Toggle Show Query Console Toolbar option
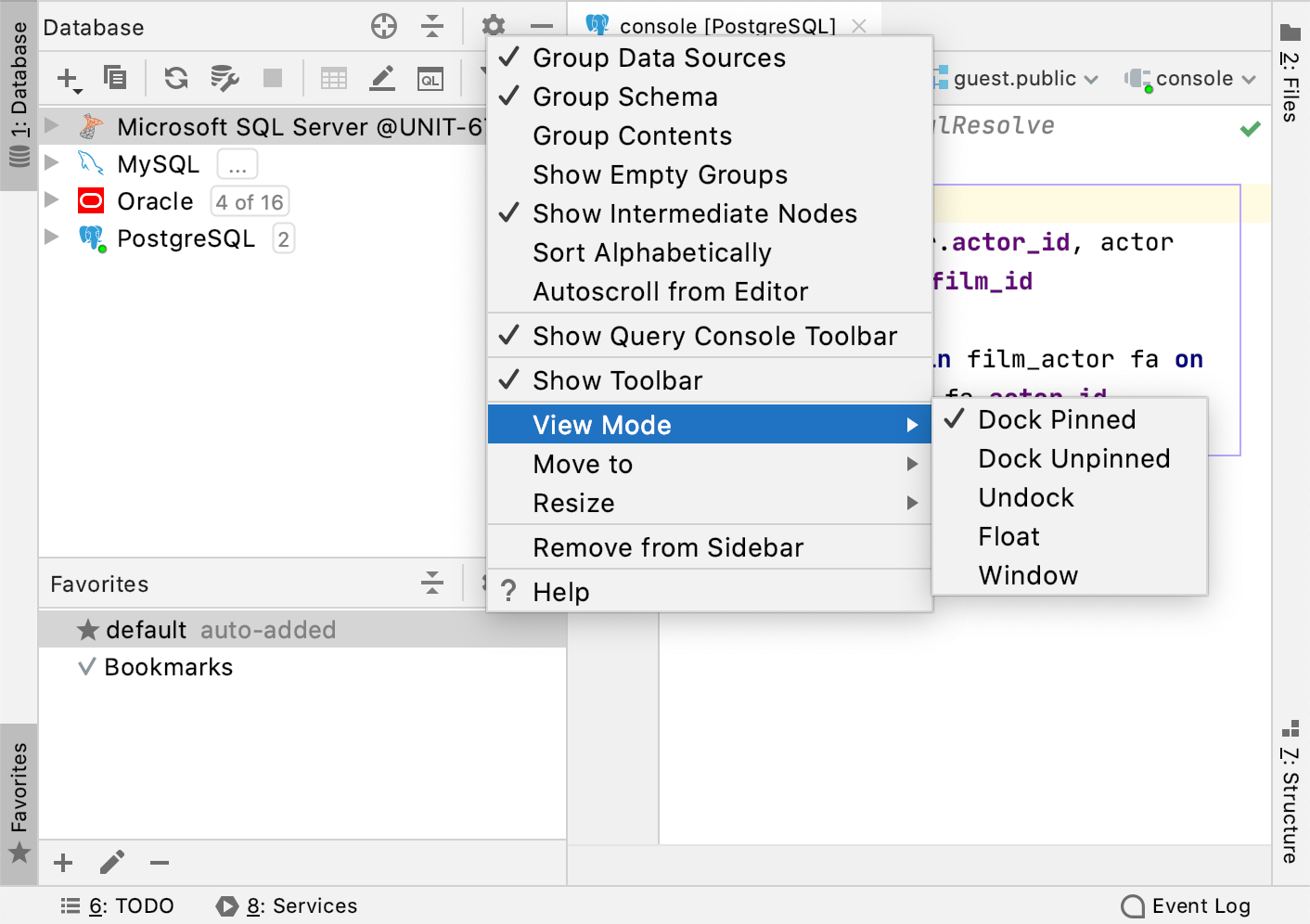 point(710,336)
